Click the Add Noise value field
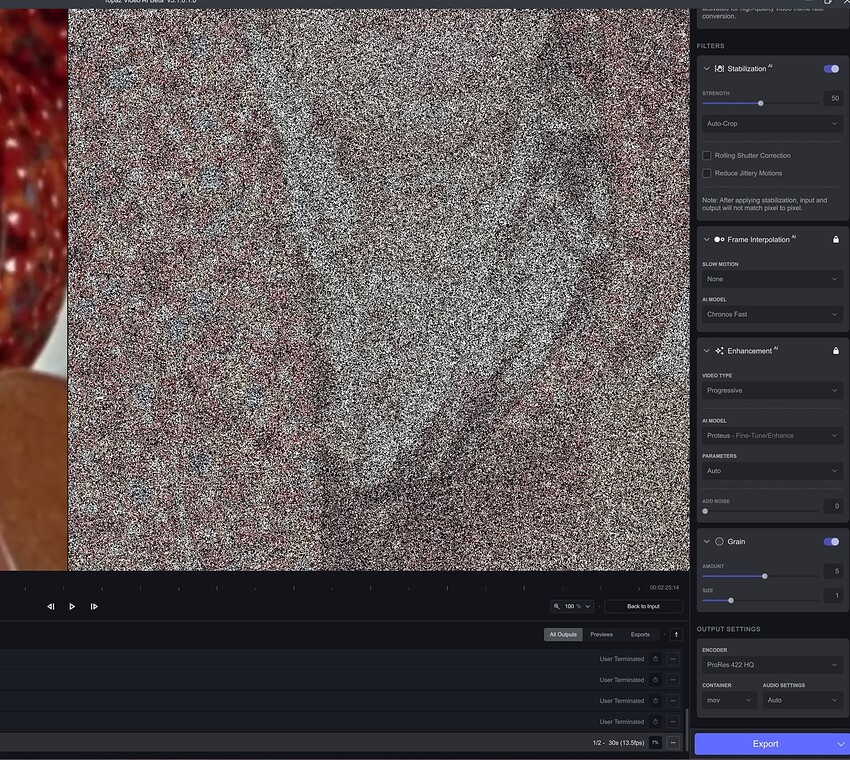This screenshot has width=850, height=760. click(833, 506)
